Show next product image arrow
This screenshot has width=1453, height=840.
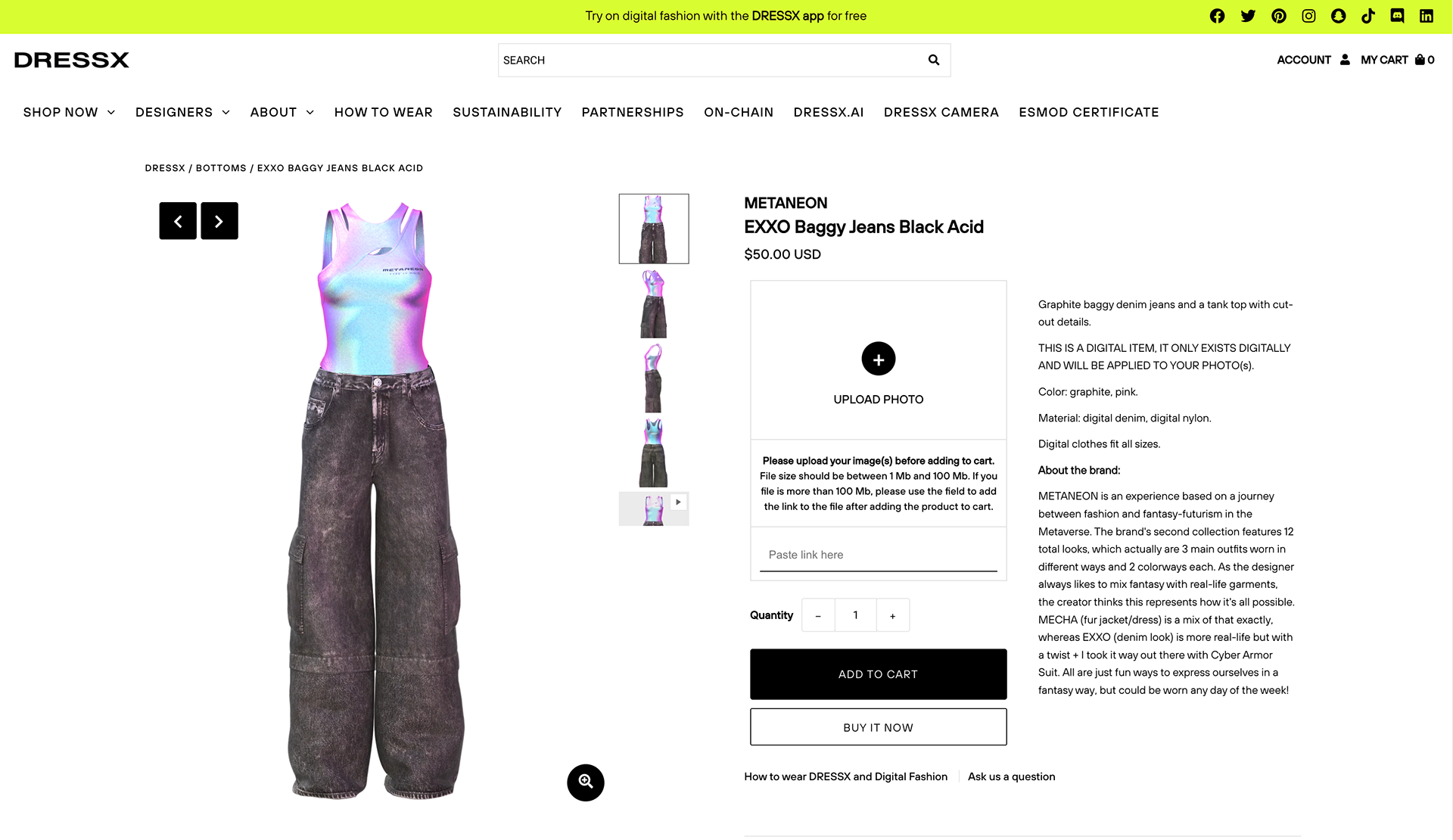pos(219,221)
